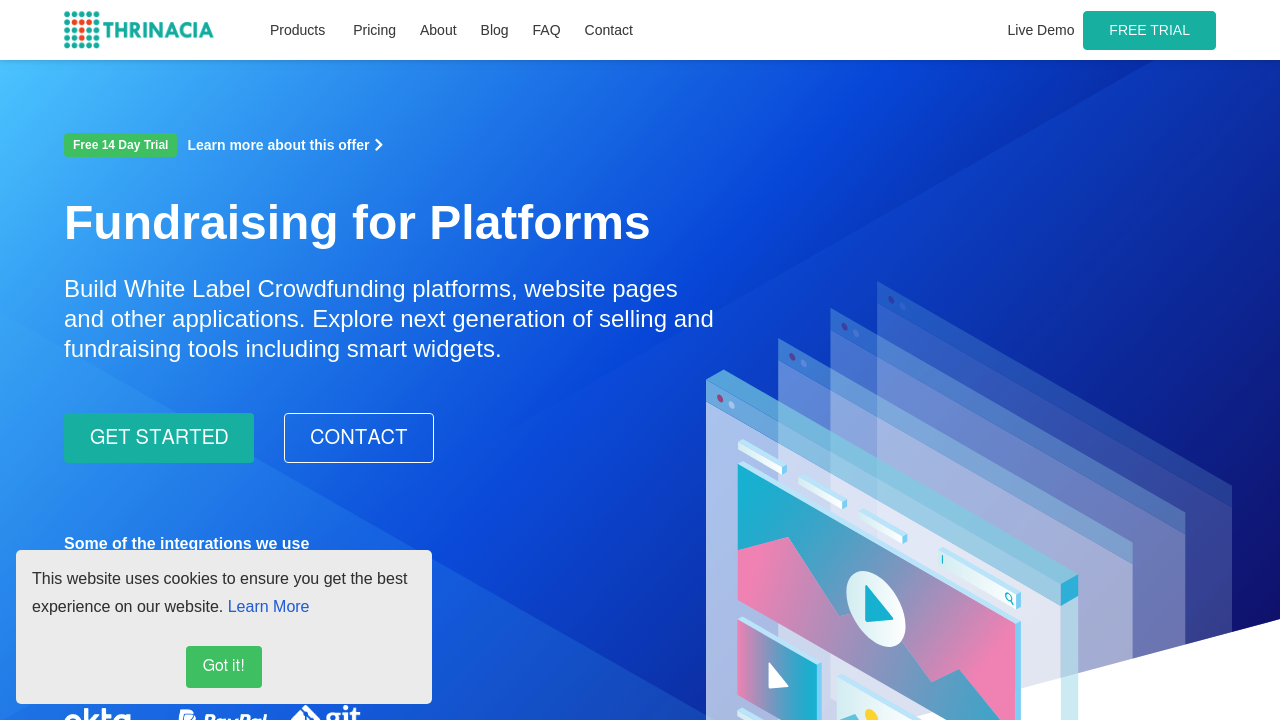Dismiss the cookie banner with Got it!
The width and height of the screenshot is (1280, 720).
click(223, 666)
